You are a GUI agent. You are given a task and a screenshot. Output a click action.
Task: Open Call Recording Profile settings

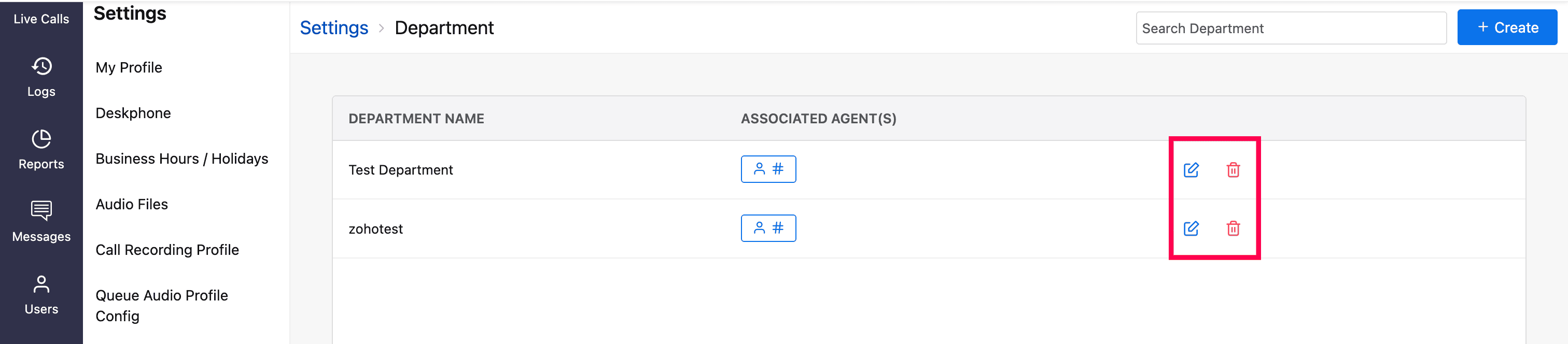coord(167,250)
